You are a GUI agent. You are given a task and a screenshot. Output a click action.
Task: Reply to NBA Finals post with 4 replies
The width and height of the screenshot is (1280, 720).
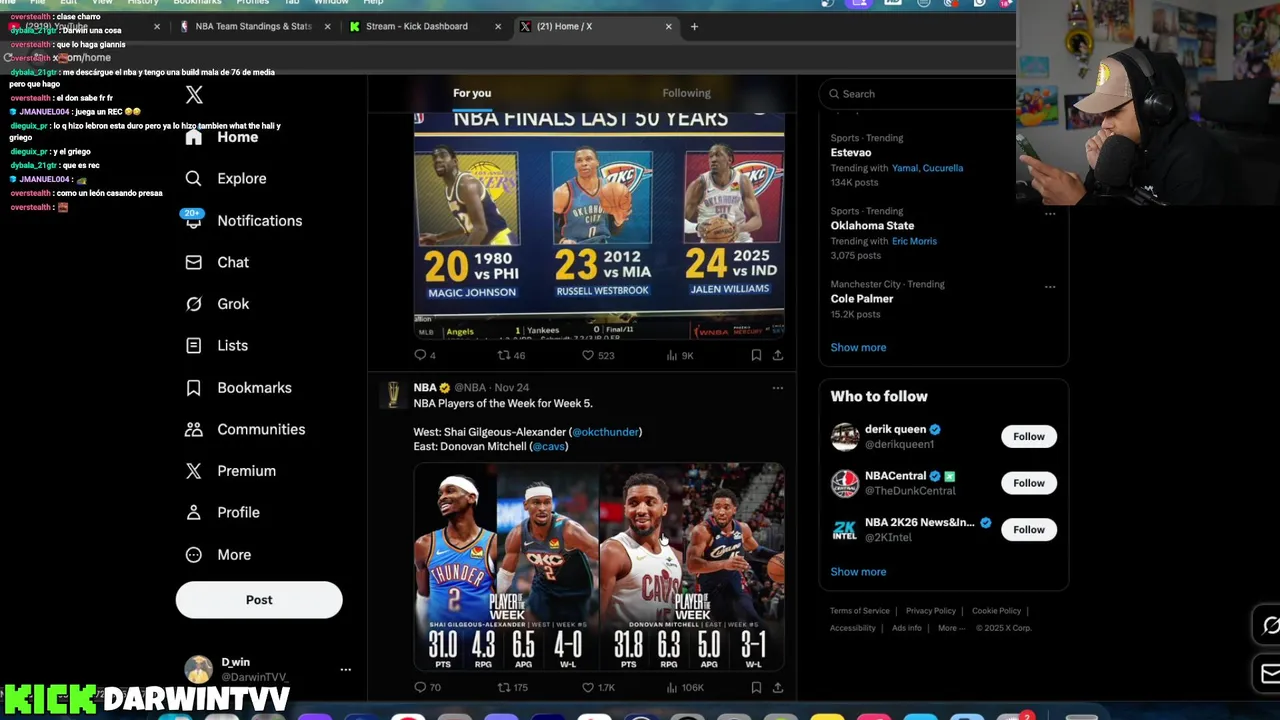(425, 355)
